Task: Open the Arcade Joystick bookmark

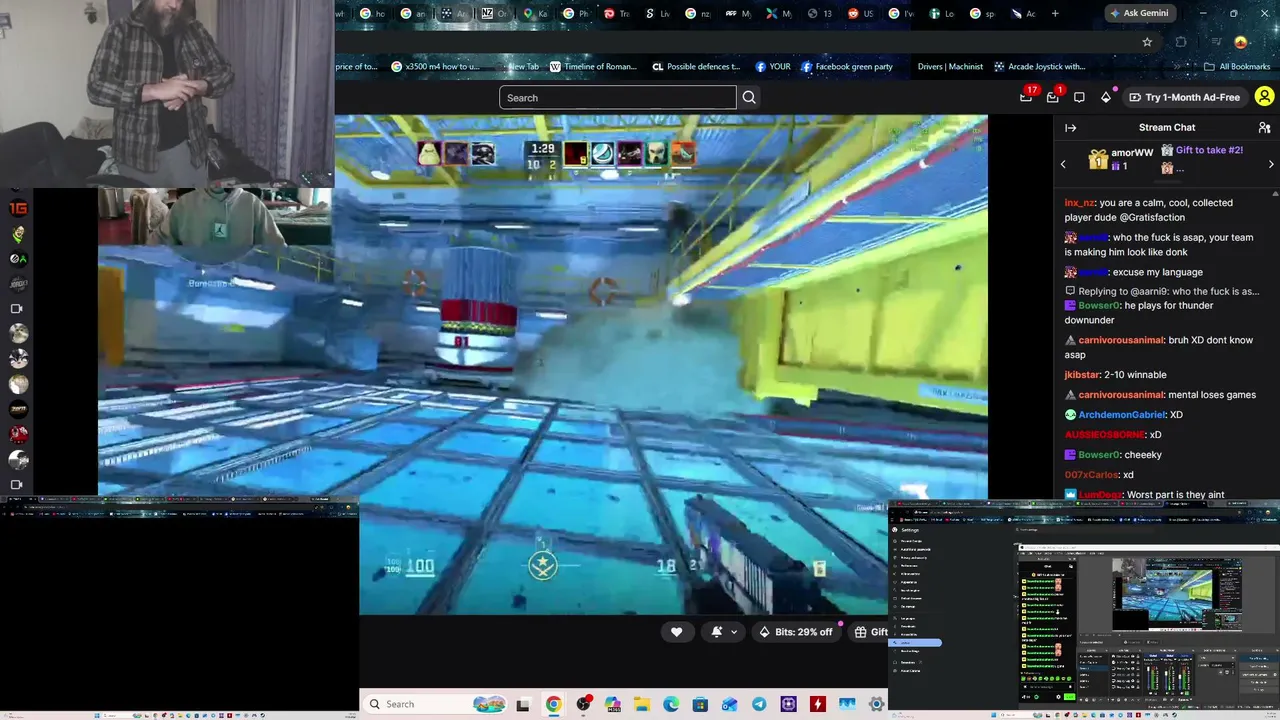Action: click(1039, 67)
